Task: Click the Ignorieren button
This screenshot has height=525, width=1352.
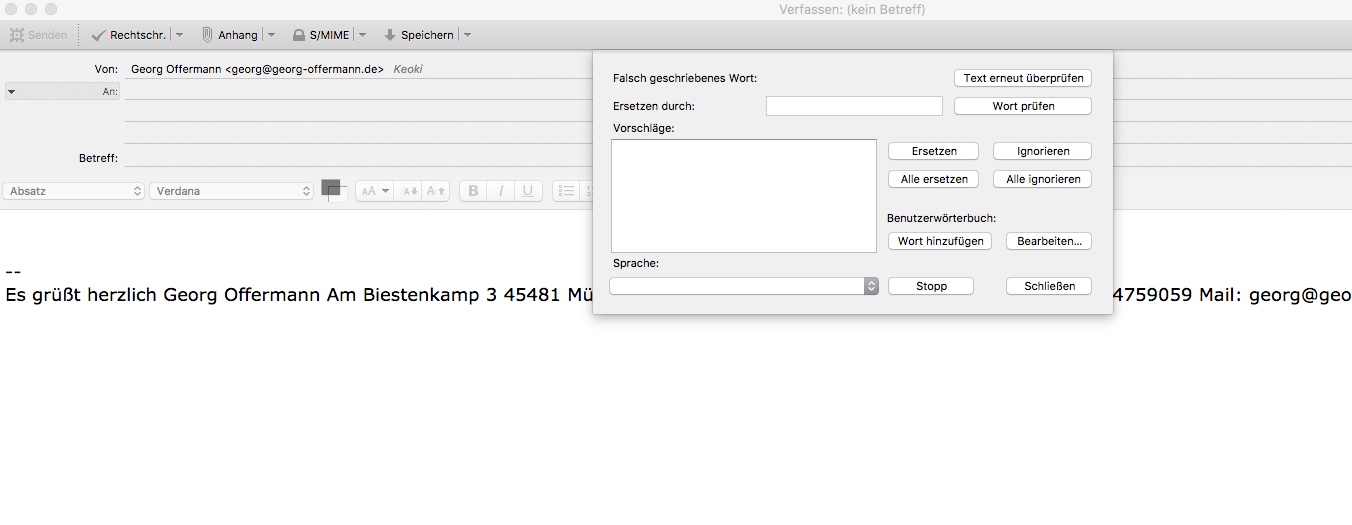Action: [x=1043, y=151]
